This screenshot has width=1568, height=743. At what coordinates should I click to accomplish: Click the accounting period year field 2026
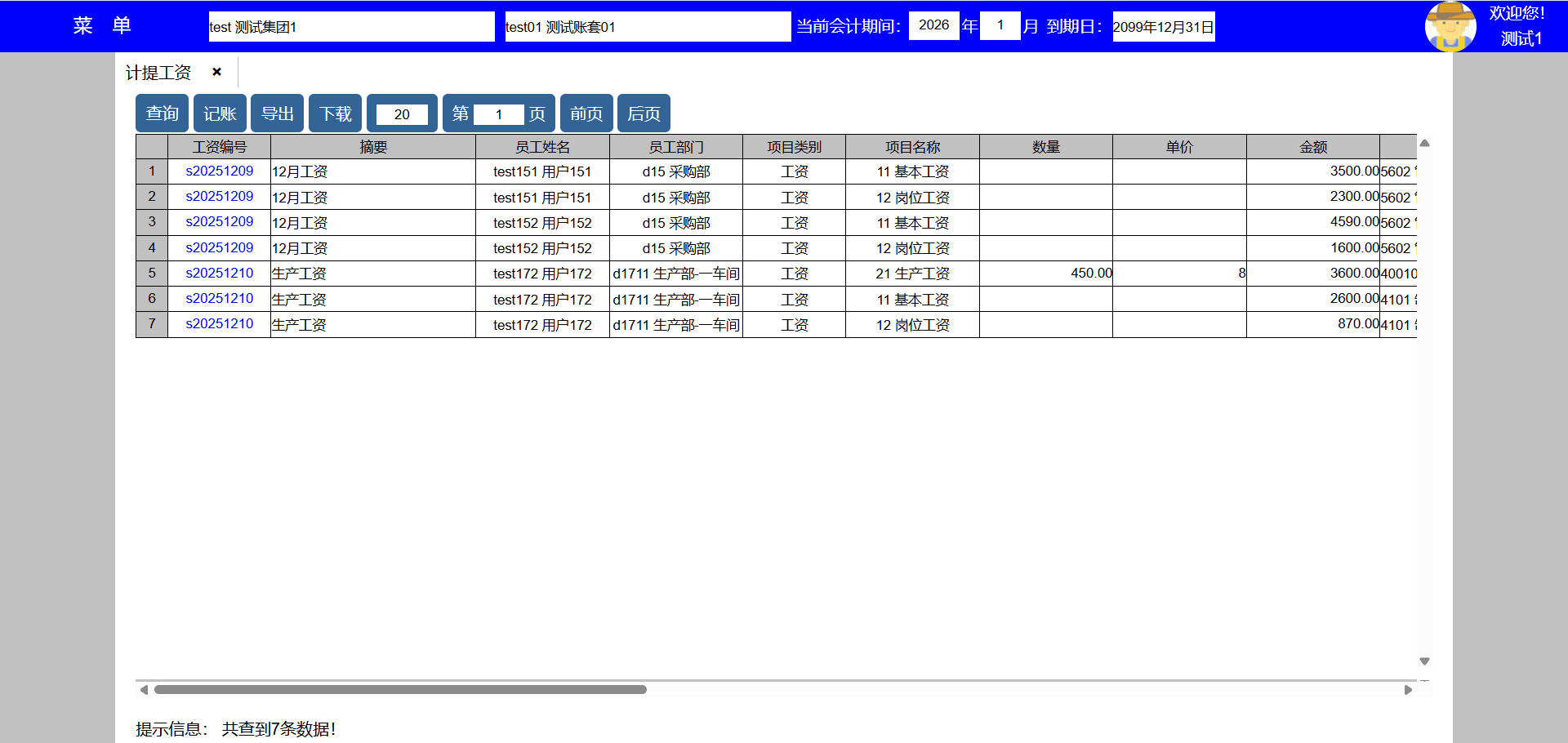click(x=933, y=25)
